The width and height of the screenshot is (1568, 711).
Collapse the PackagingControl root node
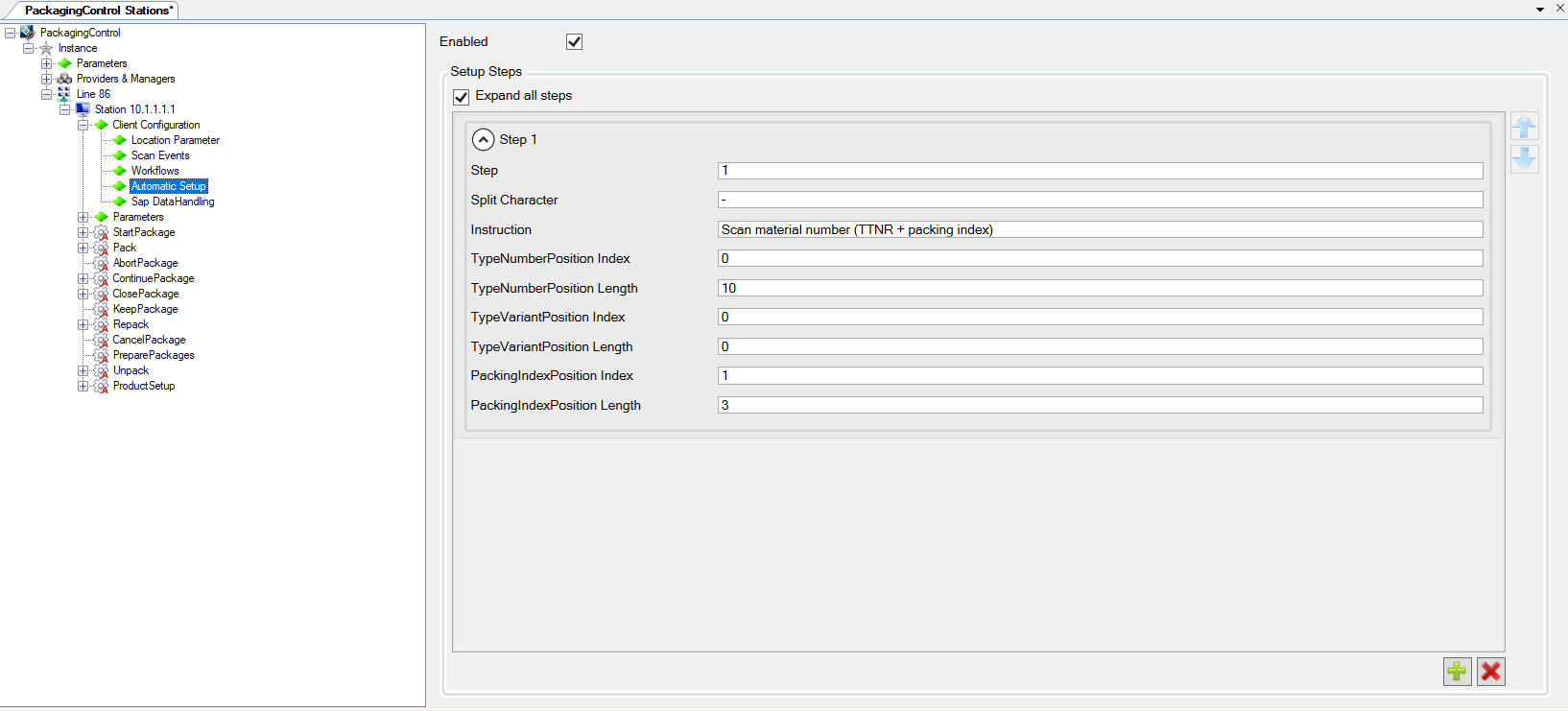pos(10,33)
